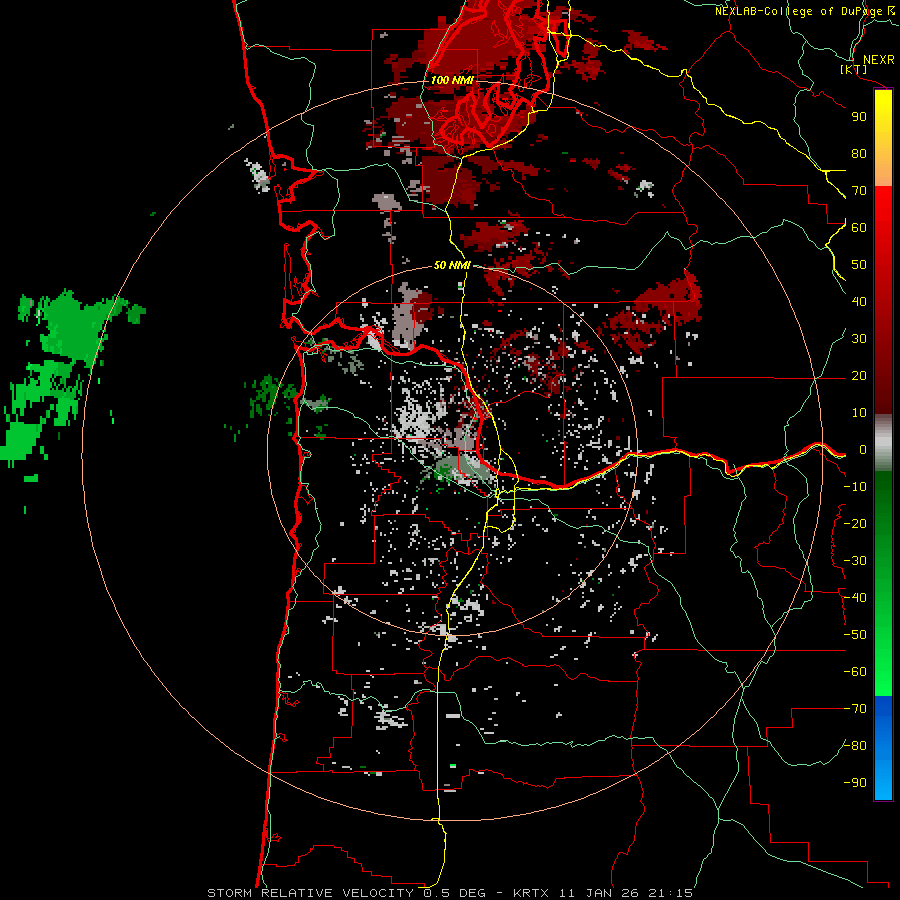Select the -10 value on the velocity scale
The height and width of the screenshot is (900, 900).
point(855,487)
